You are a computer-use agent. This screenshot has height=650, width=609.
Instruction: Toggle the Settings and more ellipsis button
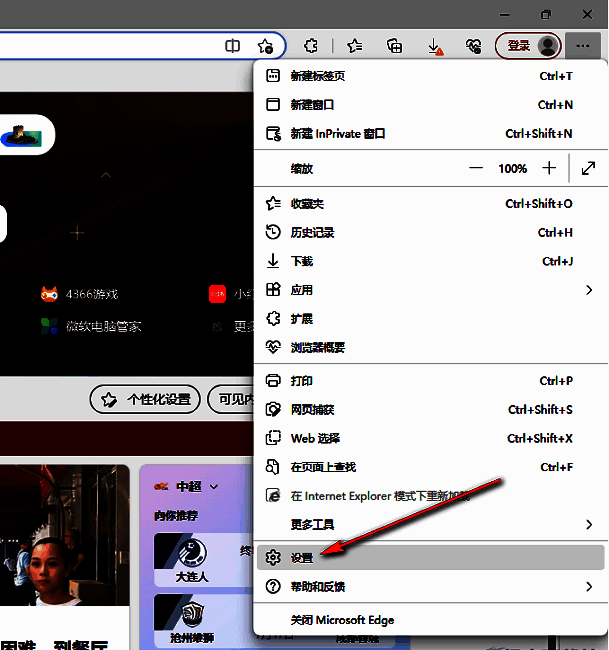pos(583,46)
